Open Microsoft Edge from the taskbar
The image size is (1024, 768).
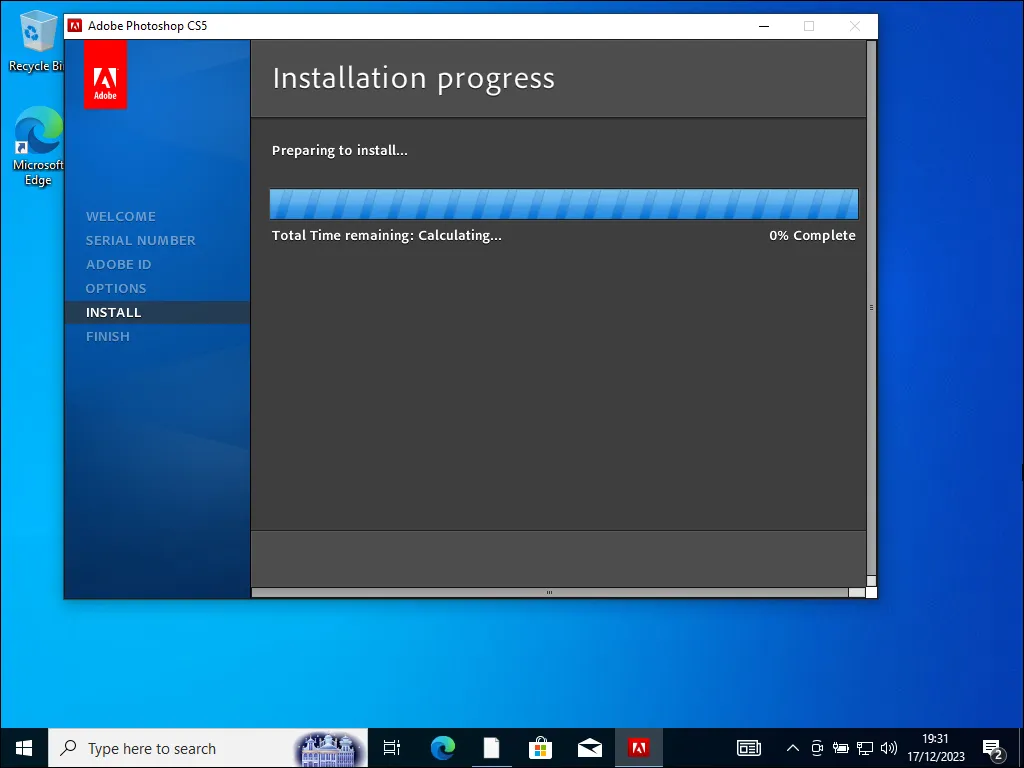click(x=442, y=748)
